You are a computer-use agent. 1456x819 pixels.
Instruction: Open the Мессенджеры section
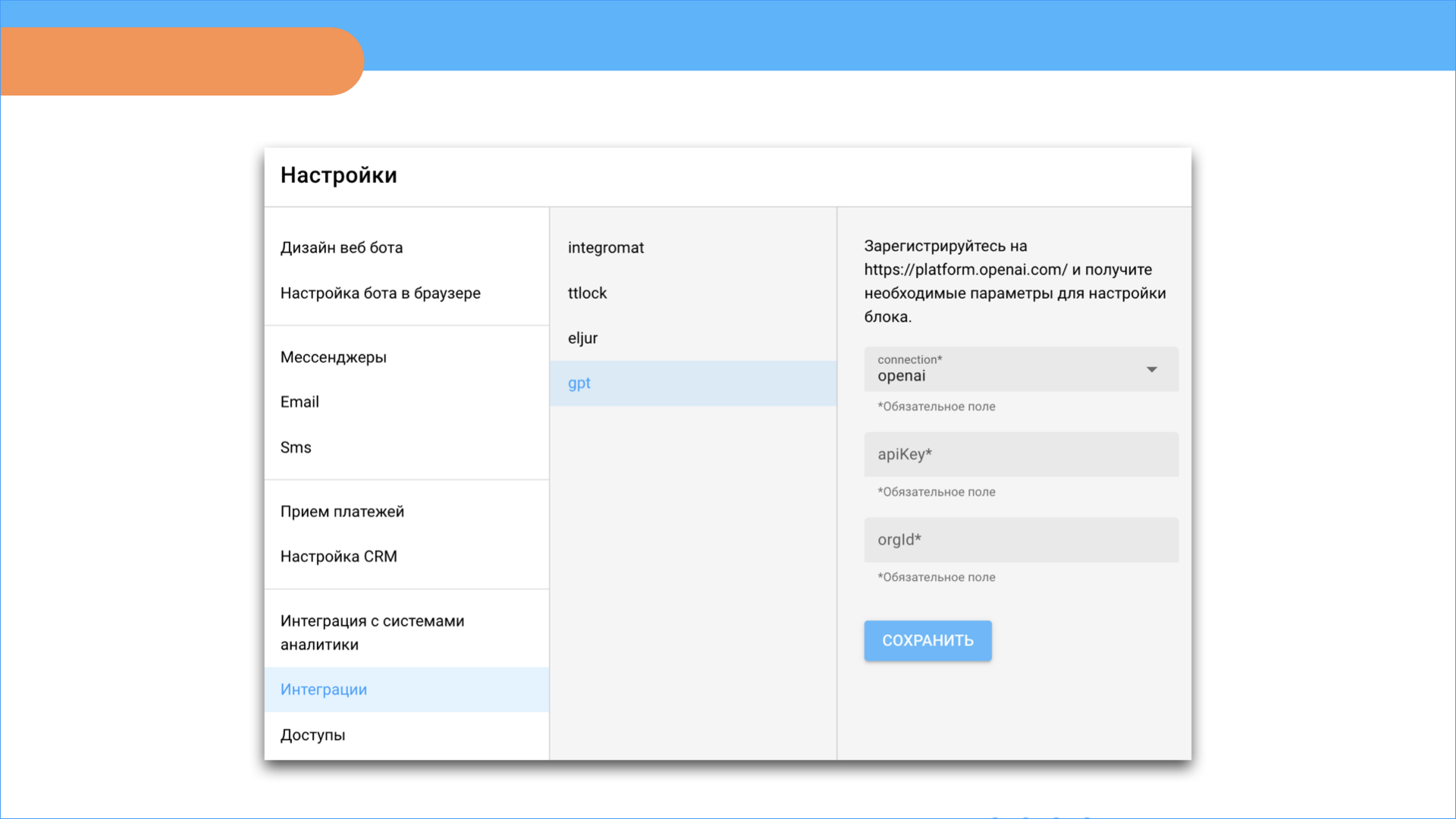click(406, 357)
